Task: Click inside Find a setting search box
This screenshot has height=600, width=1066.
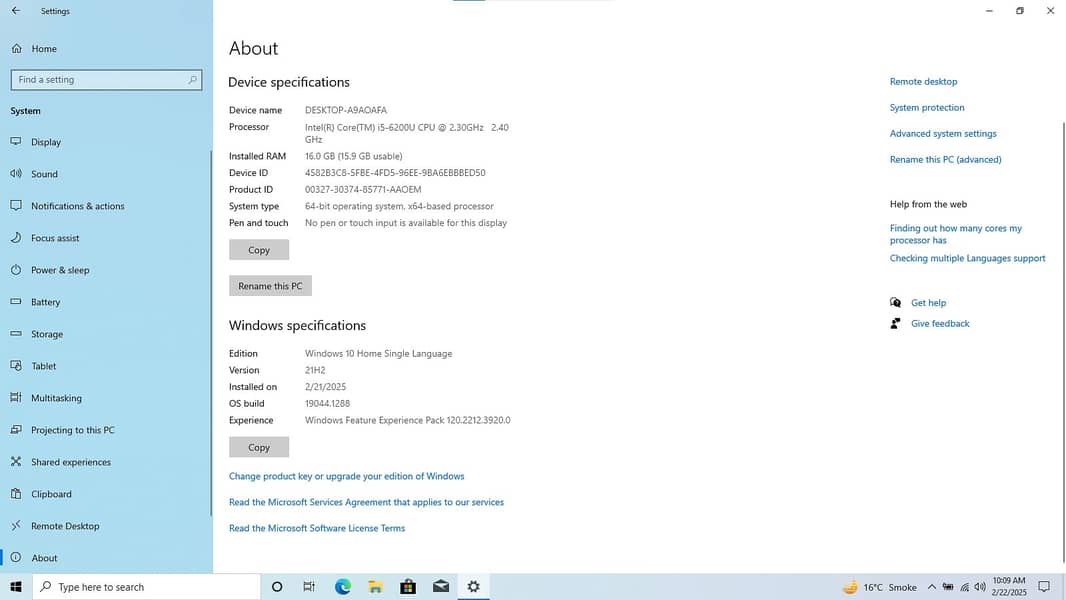Action: (100, 80)
